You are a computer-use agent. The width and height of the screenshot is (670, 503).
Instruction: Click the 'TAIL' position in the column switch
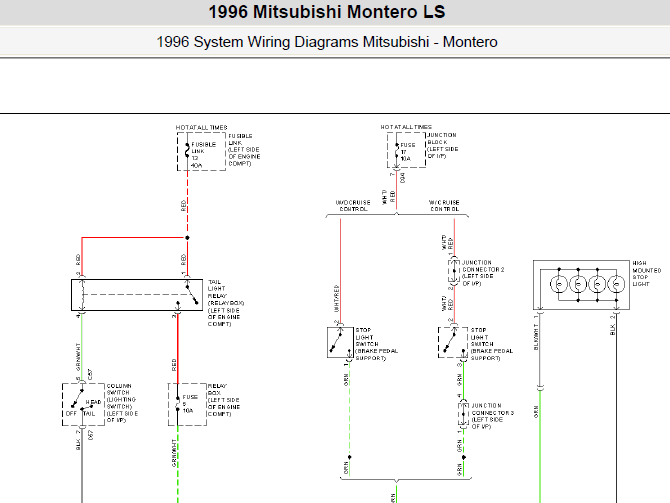click(89, 414)
